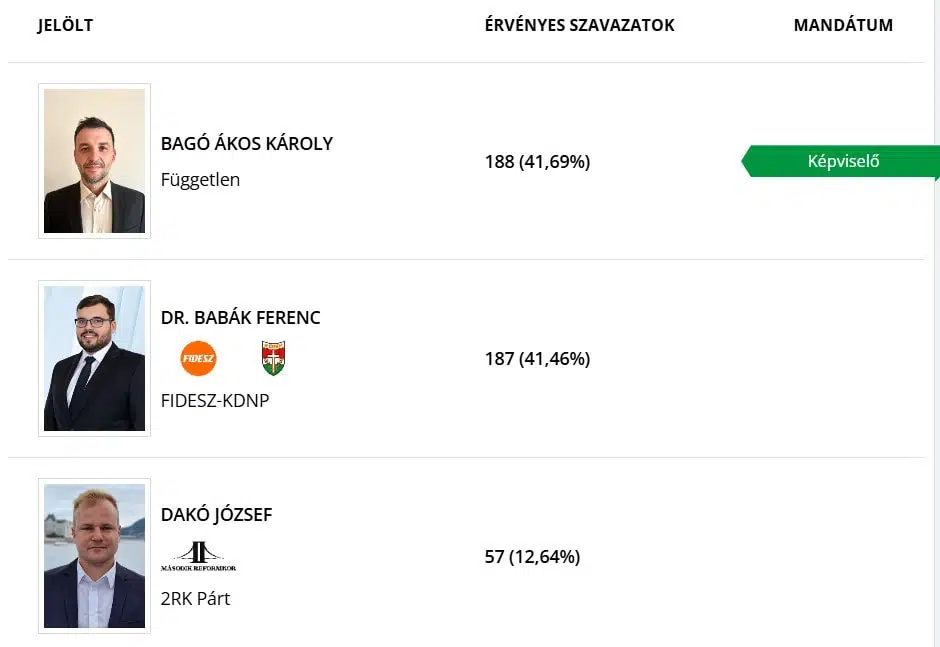Click the ÉRVÉNYES SZAVAZATOK column header

579,25
